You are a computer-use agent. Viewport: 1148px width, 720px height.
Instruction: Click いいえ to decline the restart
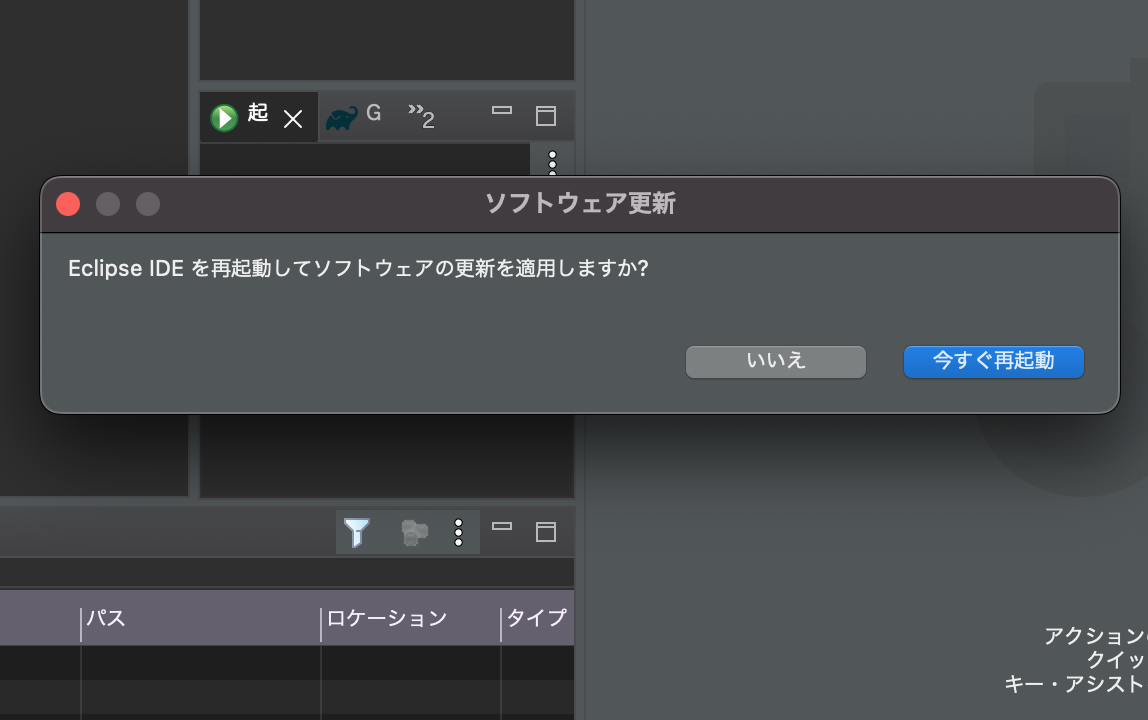[775, 361]
